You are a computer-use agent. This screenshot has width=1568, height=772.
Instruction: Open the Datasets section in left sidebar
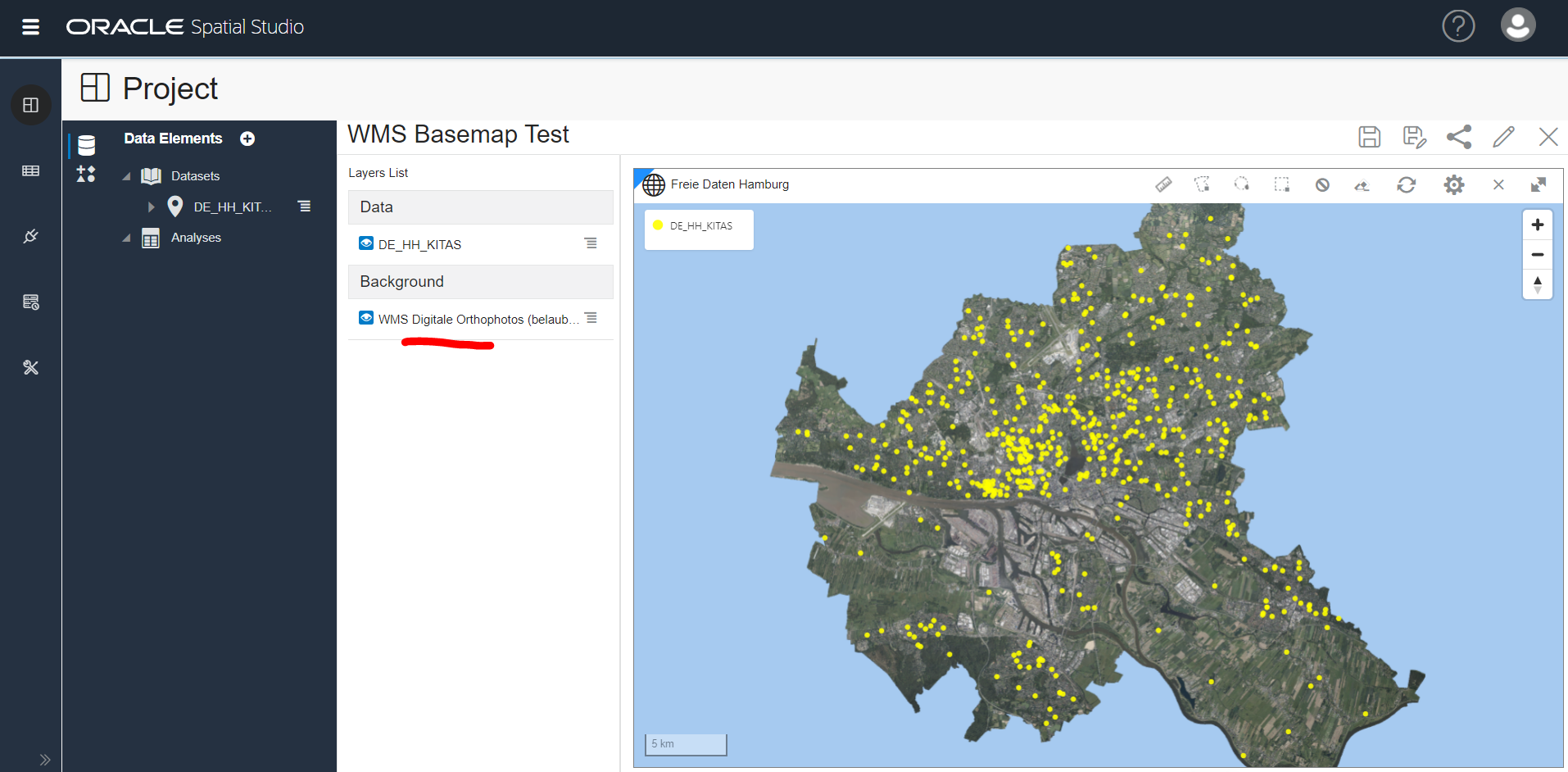tap(30, 170)
